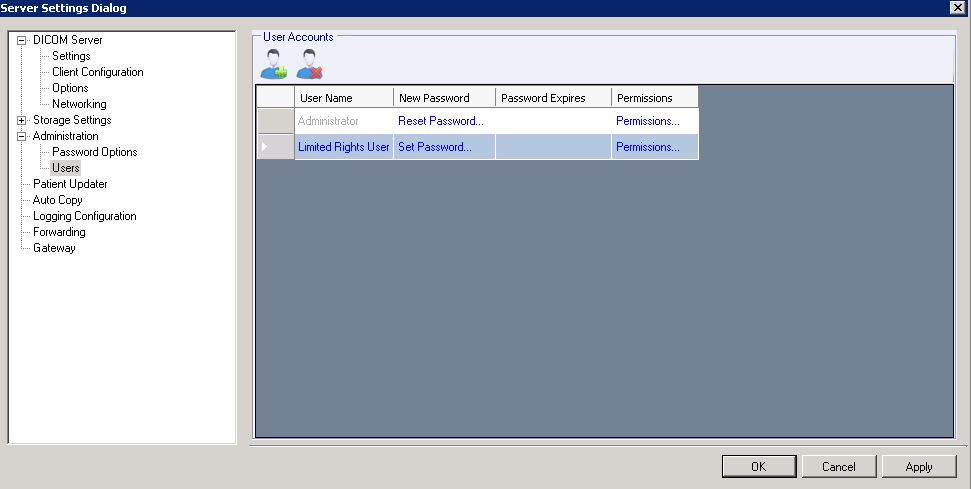This screenshot has height=489, width=971.
Task: Open Patient Updater tree item
Action: 70,184
